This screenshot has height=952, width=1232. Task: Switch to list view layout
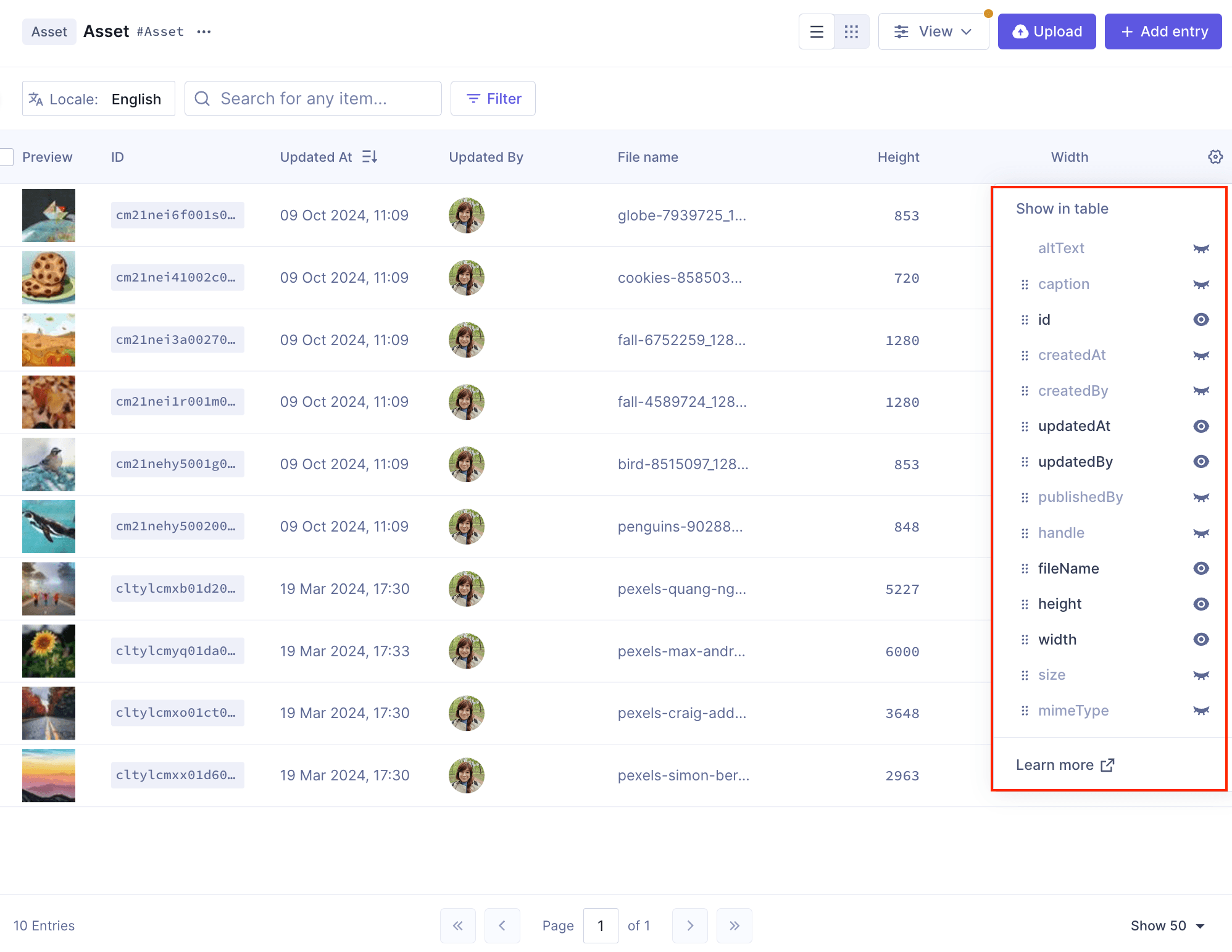[817, 31]
